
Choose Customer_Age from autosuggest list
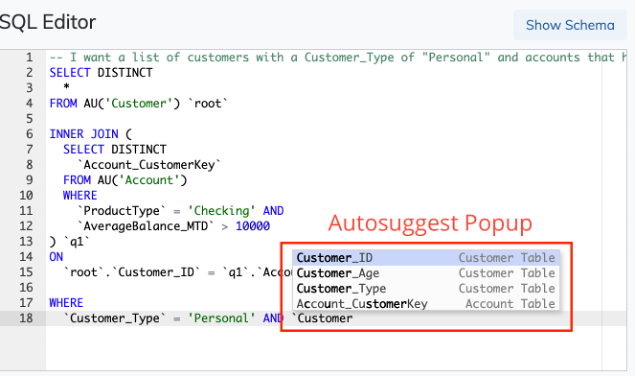[x=426, y=273]
